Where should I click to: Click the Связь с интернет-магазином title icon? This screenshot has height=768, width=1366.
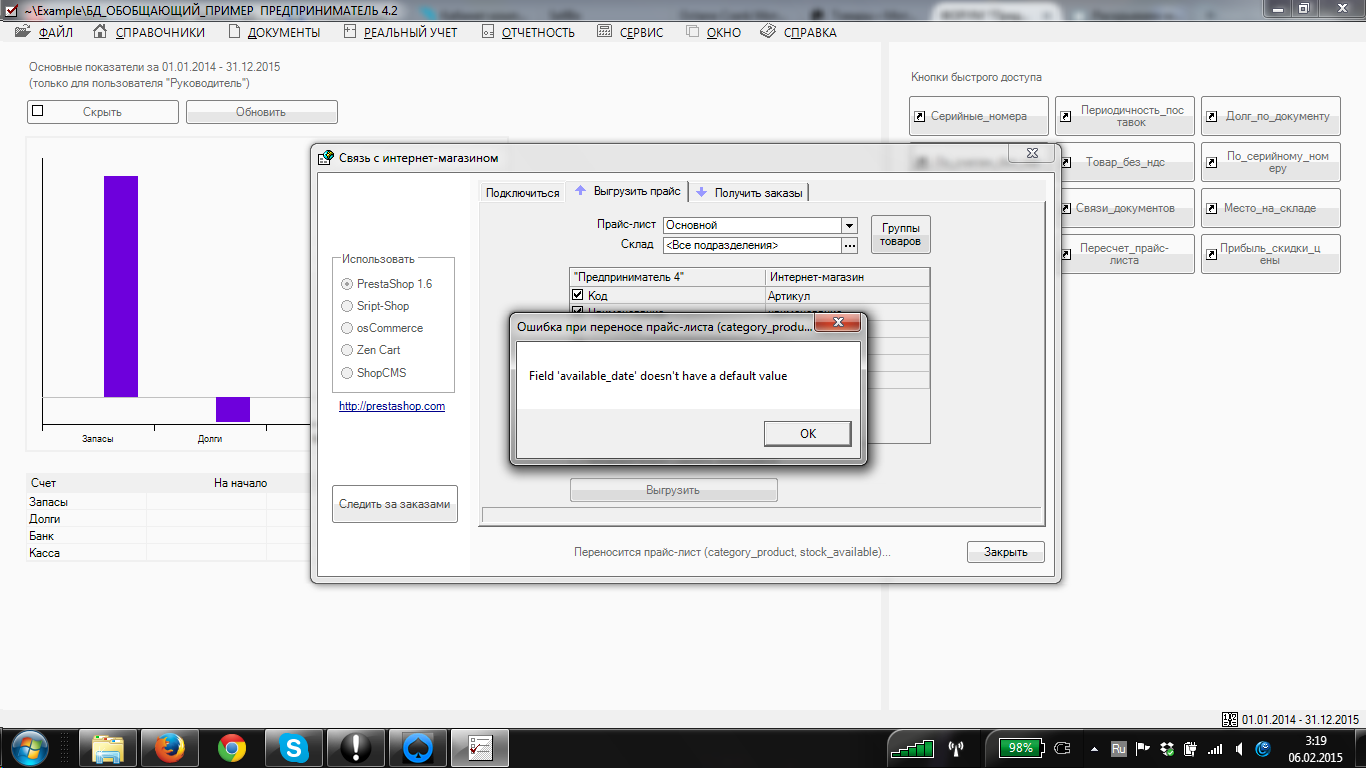tap(324, 157)
